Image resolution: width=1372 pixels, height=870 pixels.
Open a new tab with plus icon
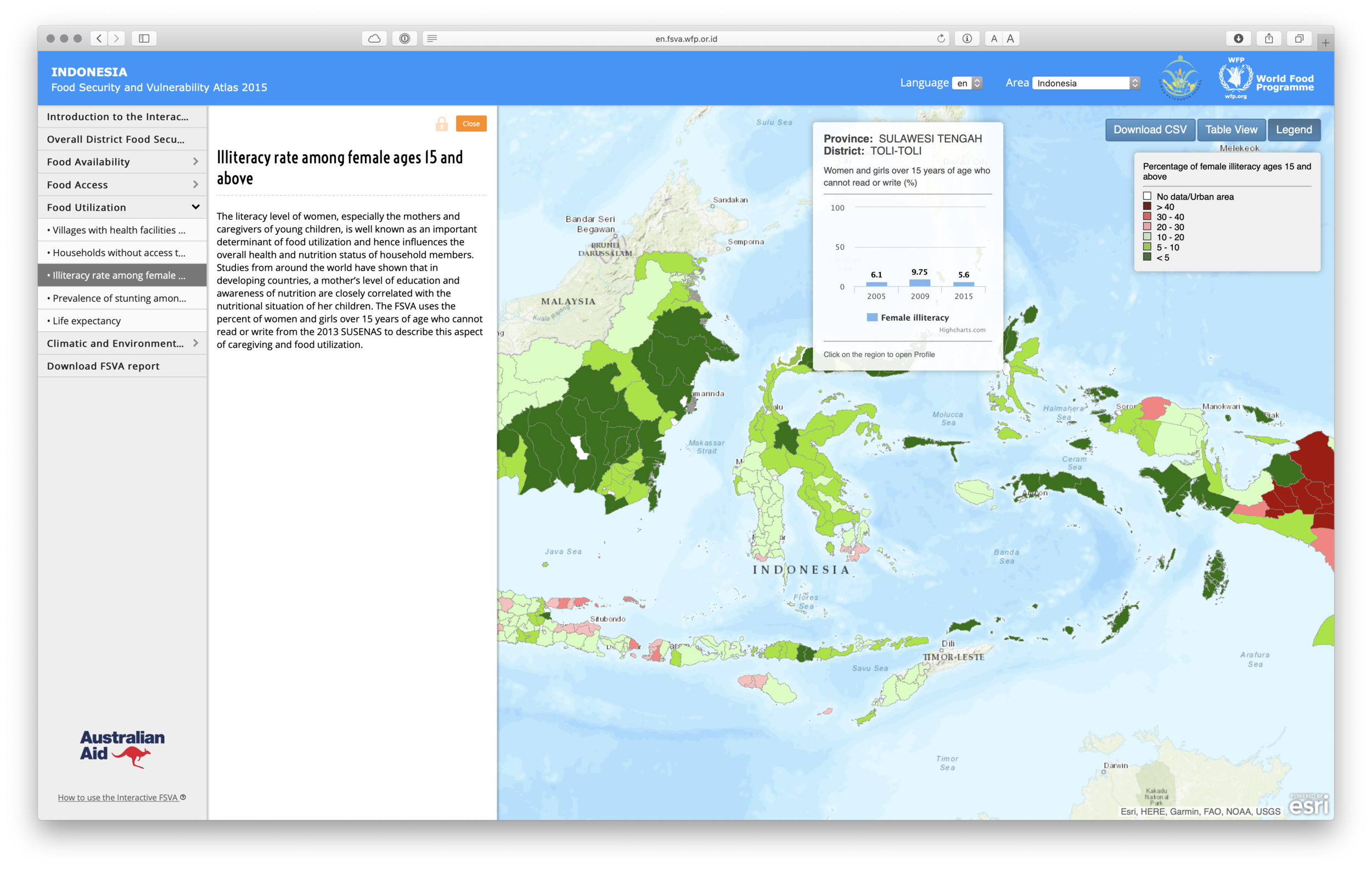tap(1325, 42)
